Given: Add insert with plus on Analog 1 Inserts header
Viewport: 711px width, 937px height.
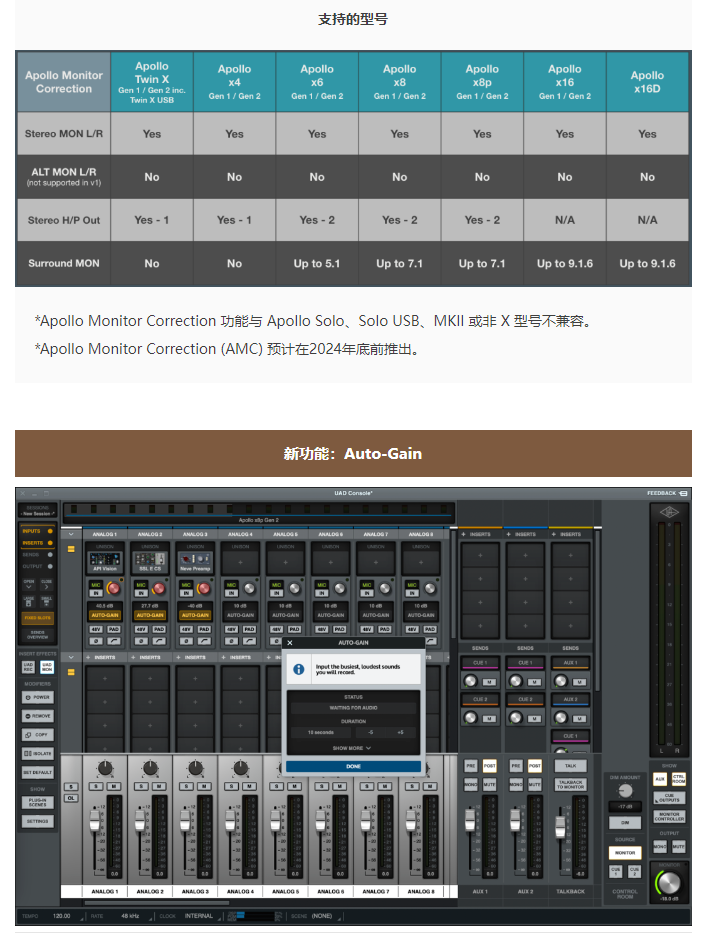Looking at the screenshot, I should (88, 657).
